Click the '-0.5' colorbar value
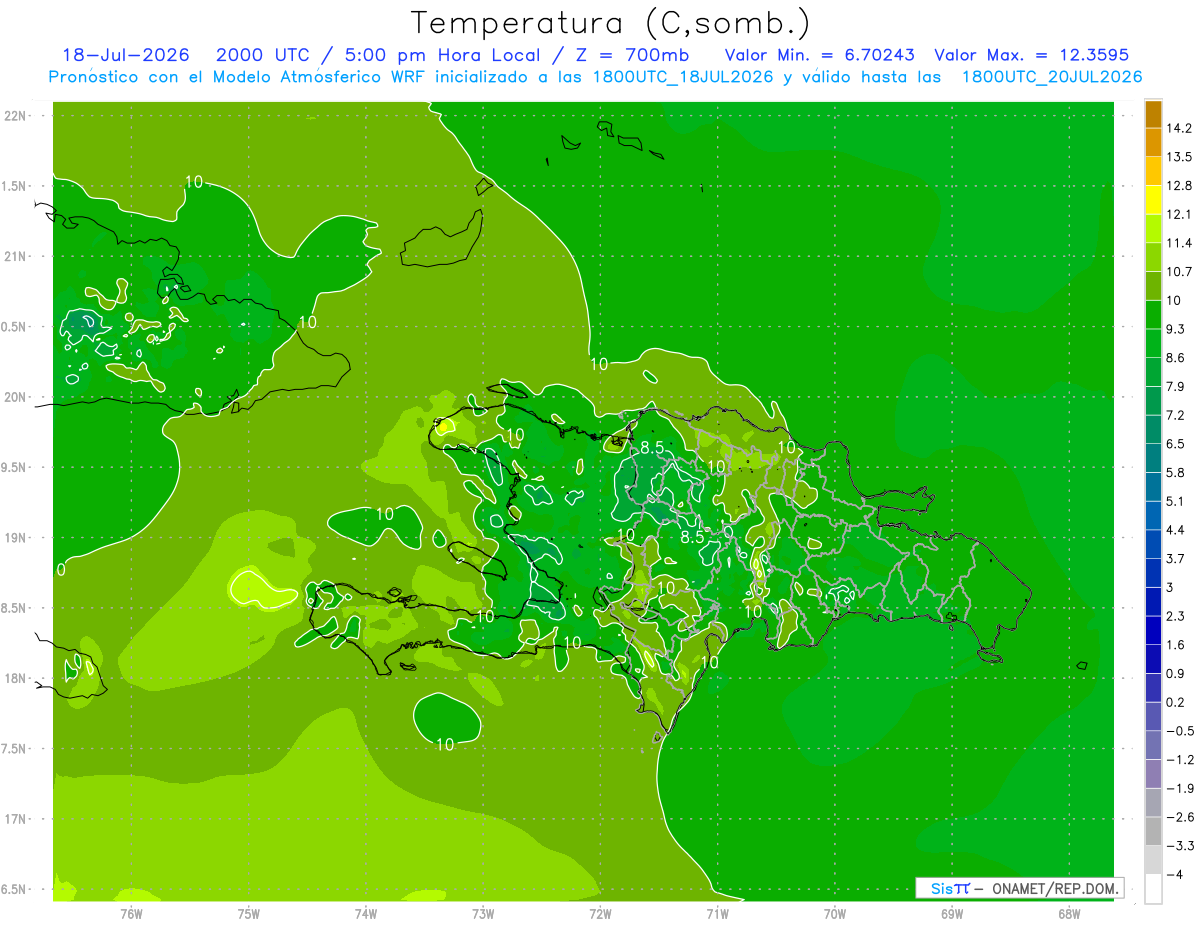Screen dimensions: 1200x927 tap(1179, 731)
